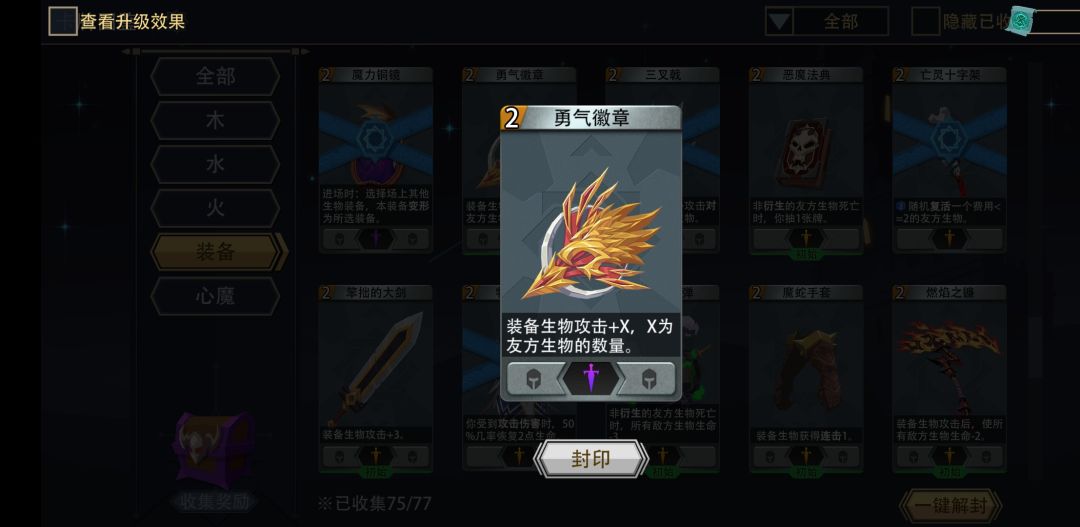This screenshot has height=527, width=1080.
Task: Switch to the 火 category tab
Action: 215,208
